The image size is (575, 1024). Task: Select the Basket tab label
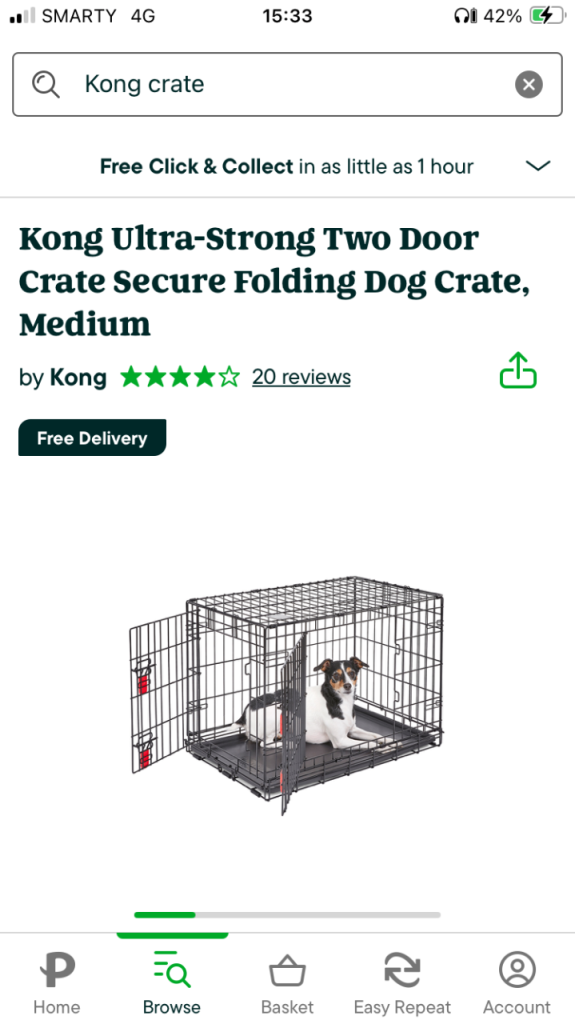tap(287, 1007)
